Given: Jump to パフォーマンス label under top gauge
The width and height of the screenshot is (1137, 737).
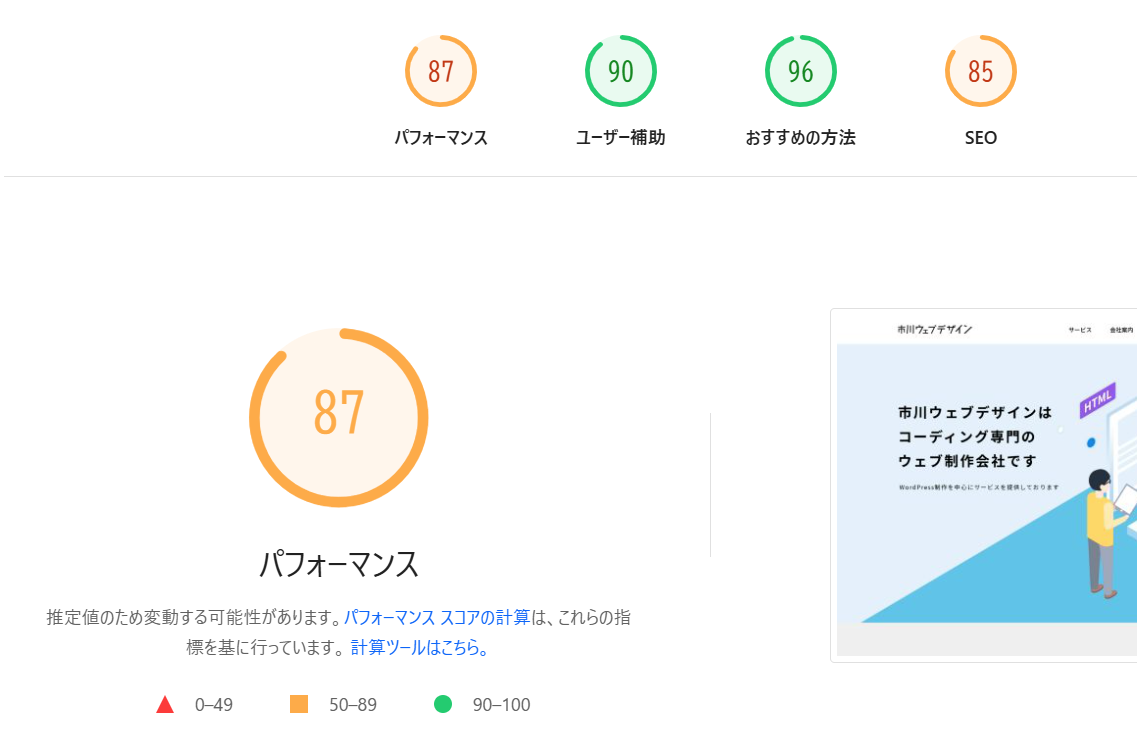Looking at the screenshot, I should tap(440, 138).
